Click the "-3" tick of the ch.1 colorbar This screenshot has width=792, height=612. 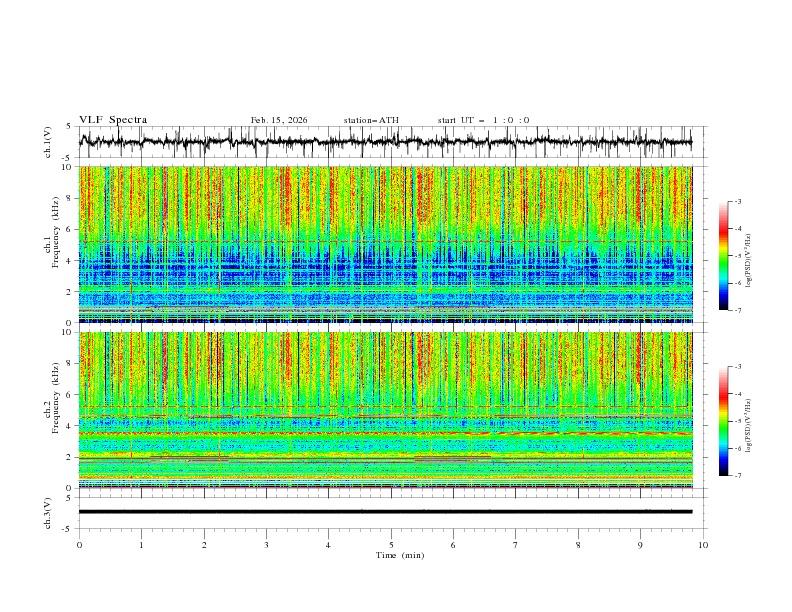[737, 201]
